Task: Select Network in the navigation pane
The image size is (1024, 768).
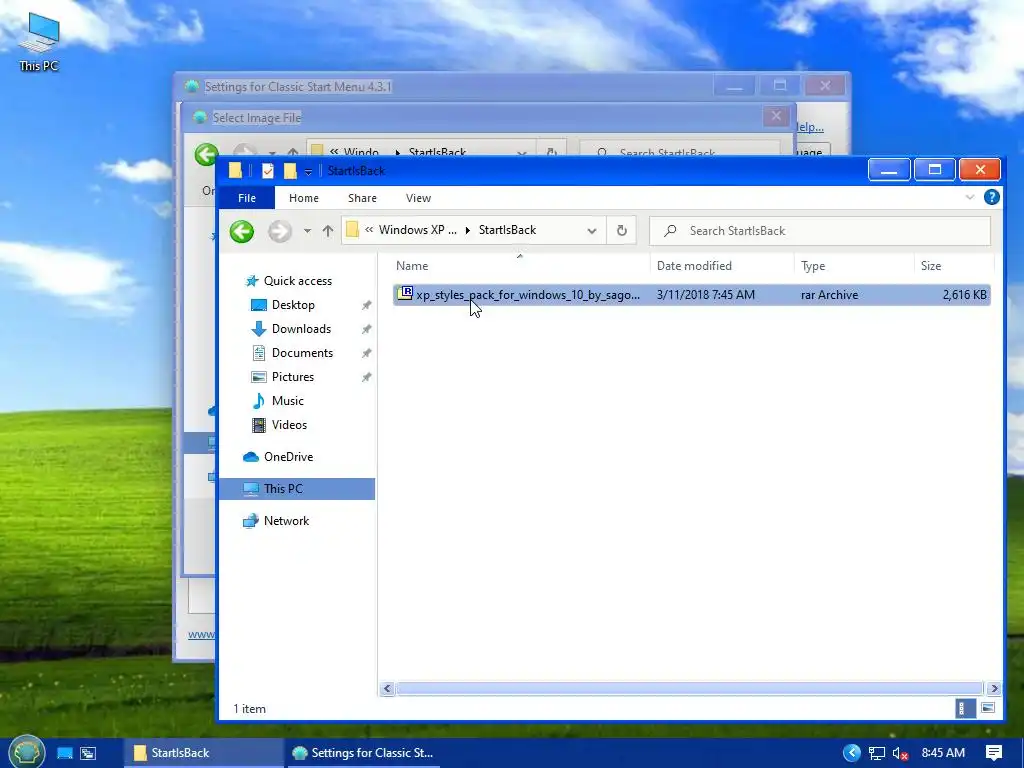Action: pyautogui.click(x=286, y=521)
